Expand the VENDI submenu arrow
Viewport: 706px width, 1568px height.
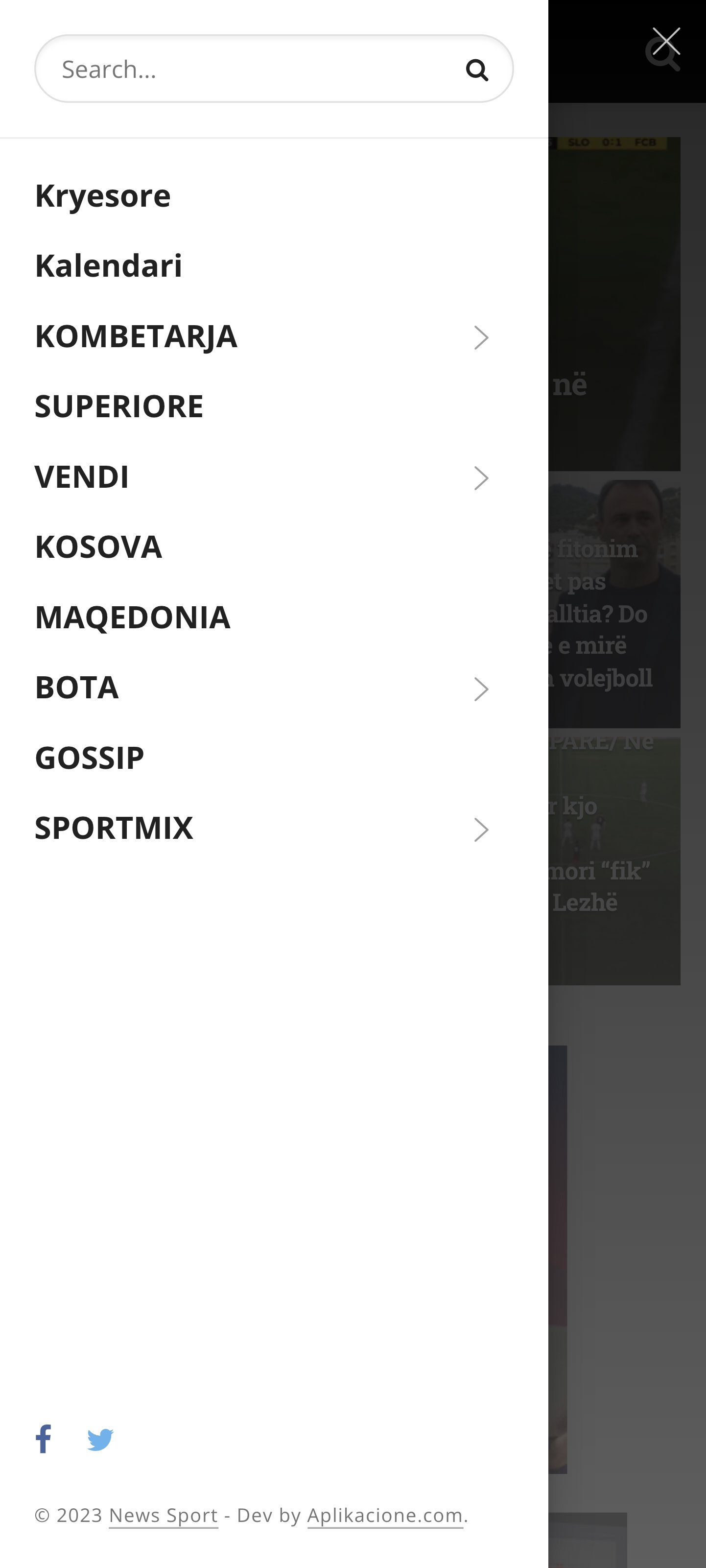pos(481,478)
